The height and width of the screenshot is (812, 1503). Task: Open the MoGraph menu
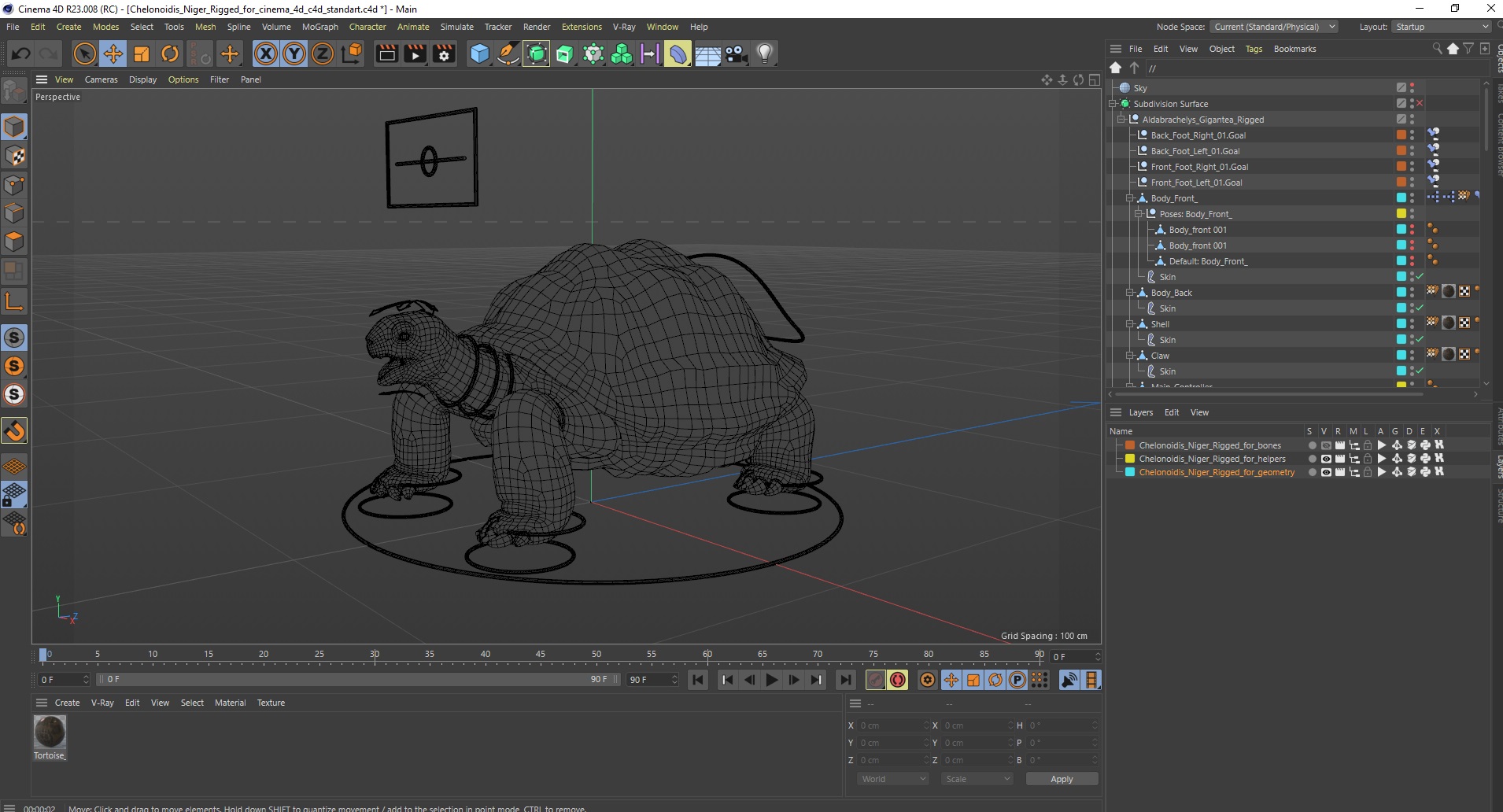[x=319, y=27]
